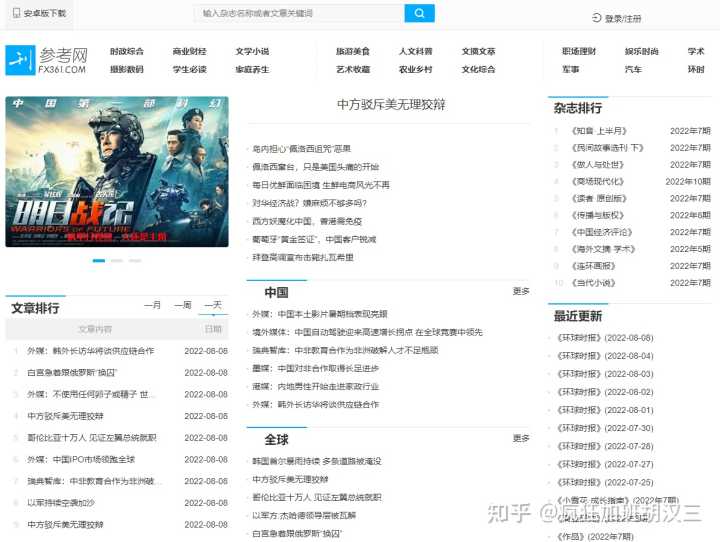Open magazine 《做人与处世》 in ranking
720x542 pixels.
point(597,165)
